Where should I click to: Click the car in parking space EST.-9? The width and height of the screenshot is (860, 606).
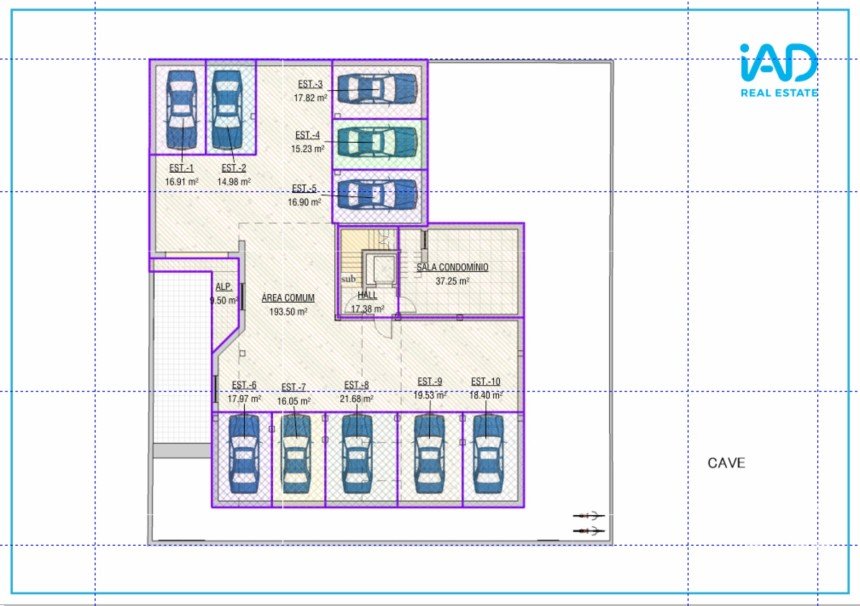tap(429, 453)
